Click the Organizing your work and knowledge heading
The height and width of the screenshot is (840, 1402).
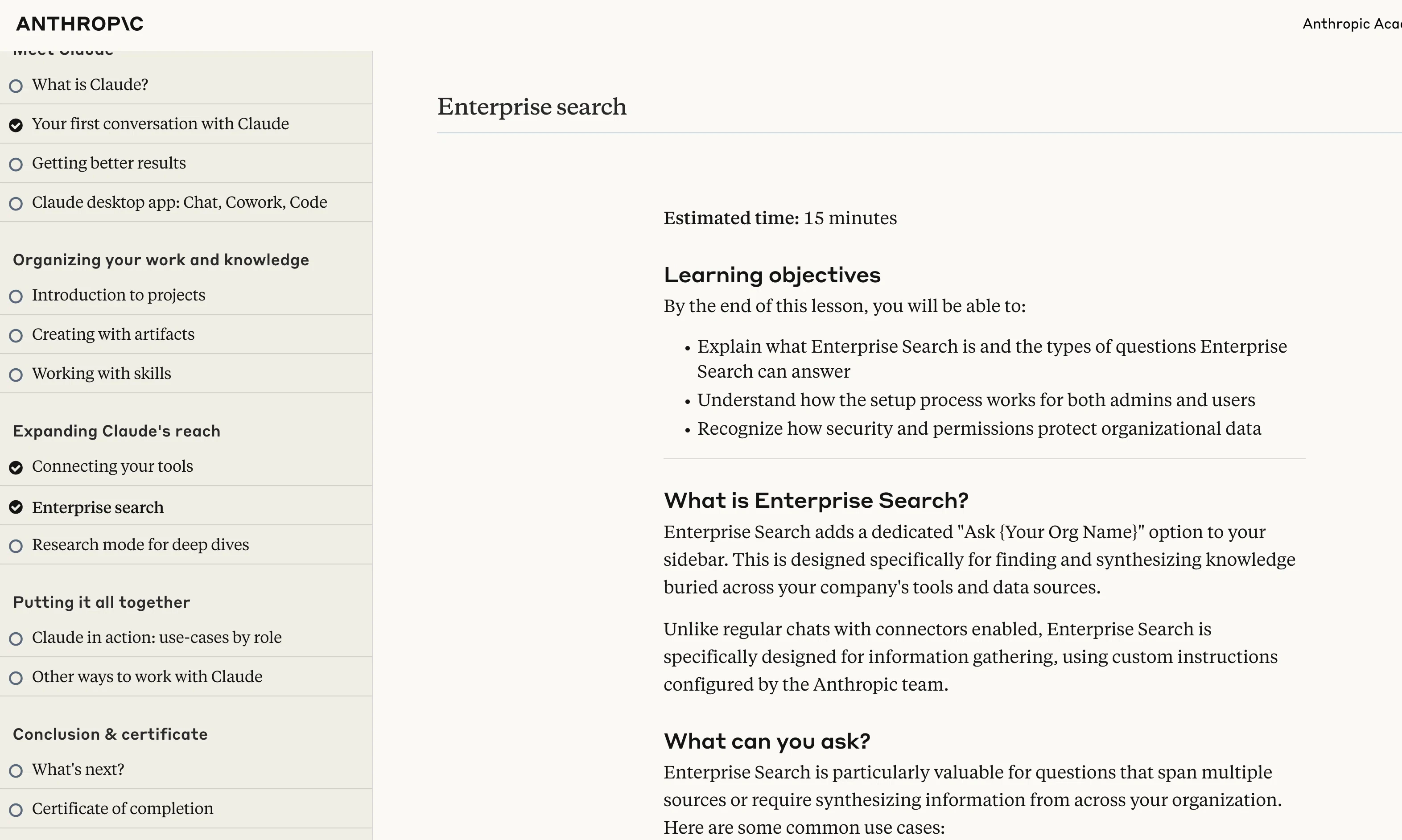pos(161,260)
